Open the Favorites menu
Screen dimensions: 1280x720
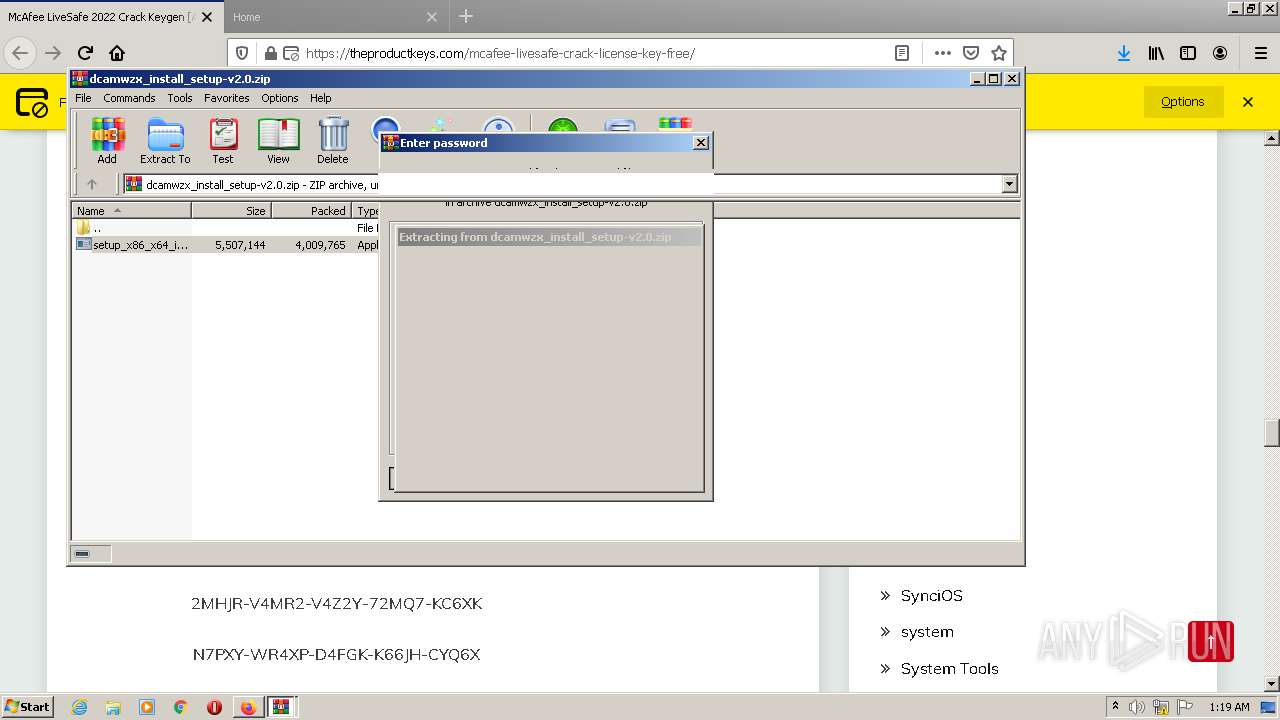point(227,98)
